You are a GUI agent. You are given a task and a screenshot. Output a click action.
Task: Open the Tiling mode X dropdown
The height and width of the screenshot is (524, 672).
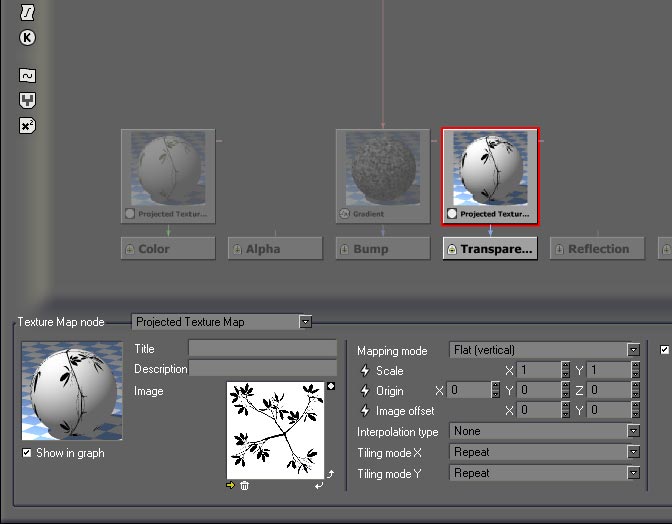[633, 452]
